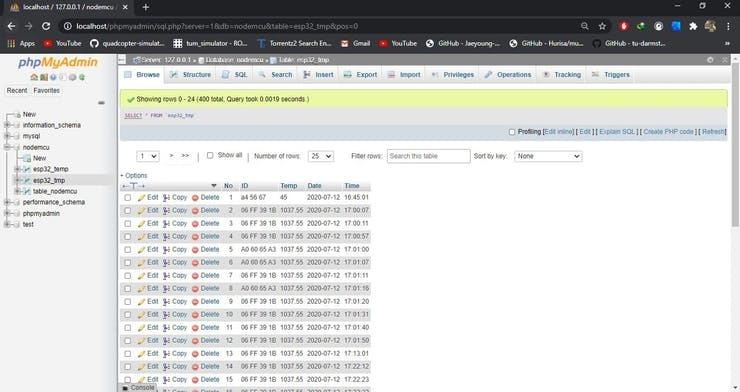Viewport: 740px width, 392px height.
Task: Open the Apps bookmarks shortcut
Action: (22, 43)
